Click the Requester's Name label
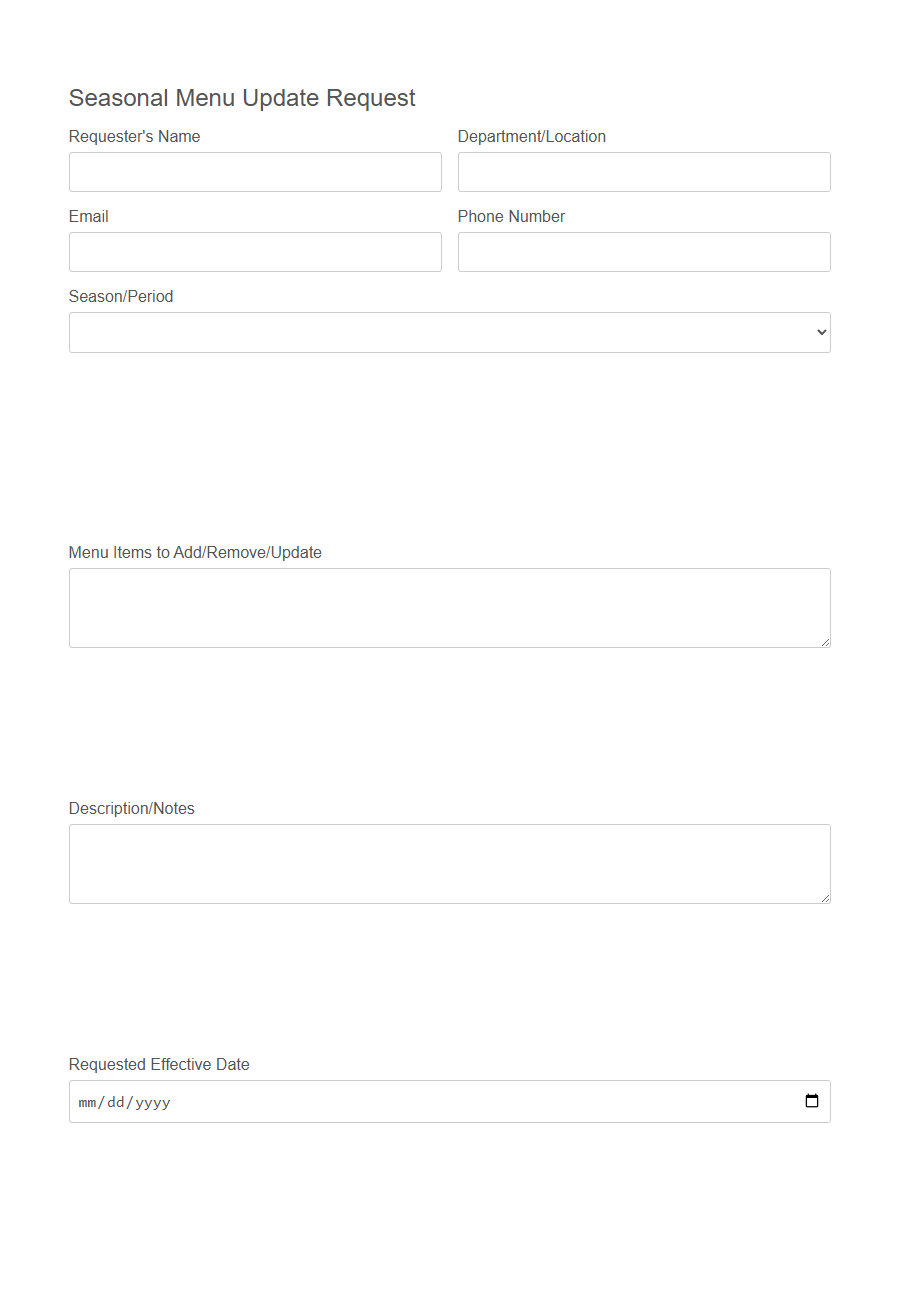 coord(134,136)
